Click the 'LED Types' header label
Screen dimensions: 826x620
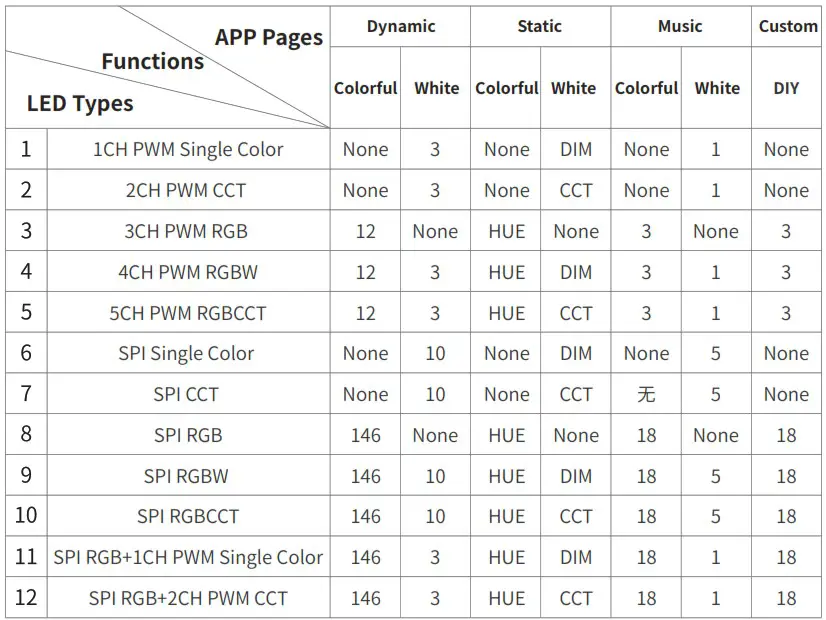(x=80, y=104)
